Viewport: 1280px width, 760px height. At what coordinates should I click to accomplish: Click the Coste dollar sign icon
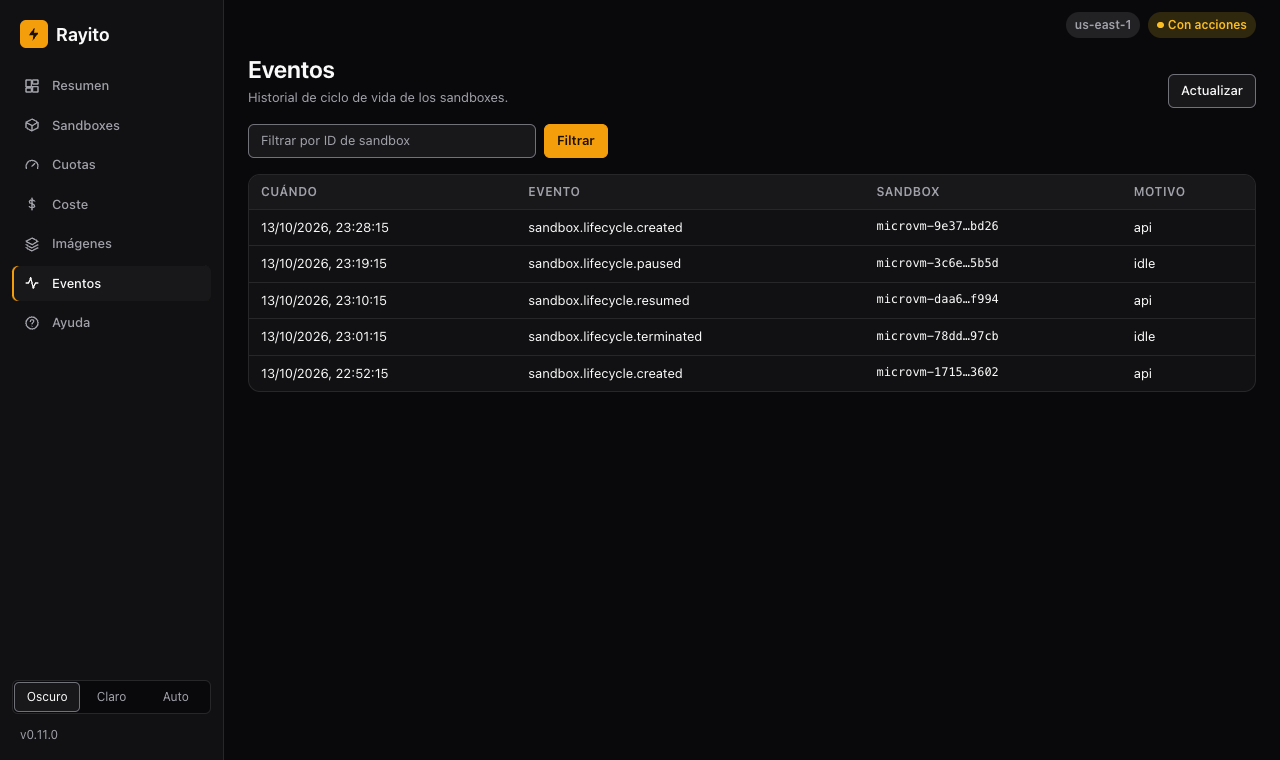tap(32, 205)
